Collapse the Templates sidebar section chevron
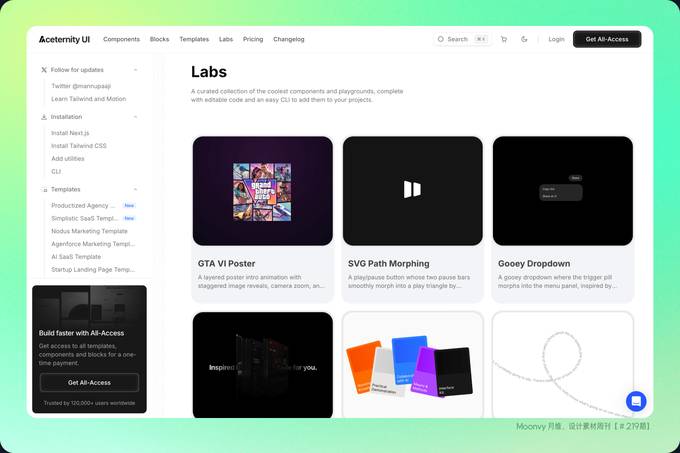The width and height of the screenshot is (680, 453). 136,189
